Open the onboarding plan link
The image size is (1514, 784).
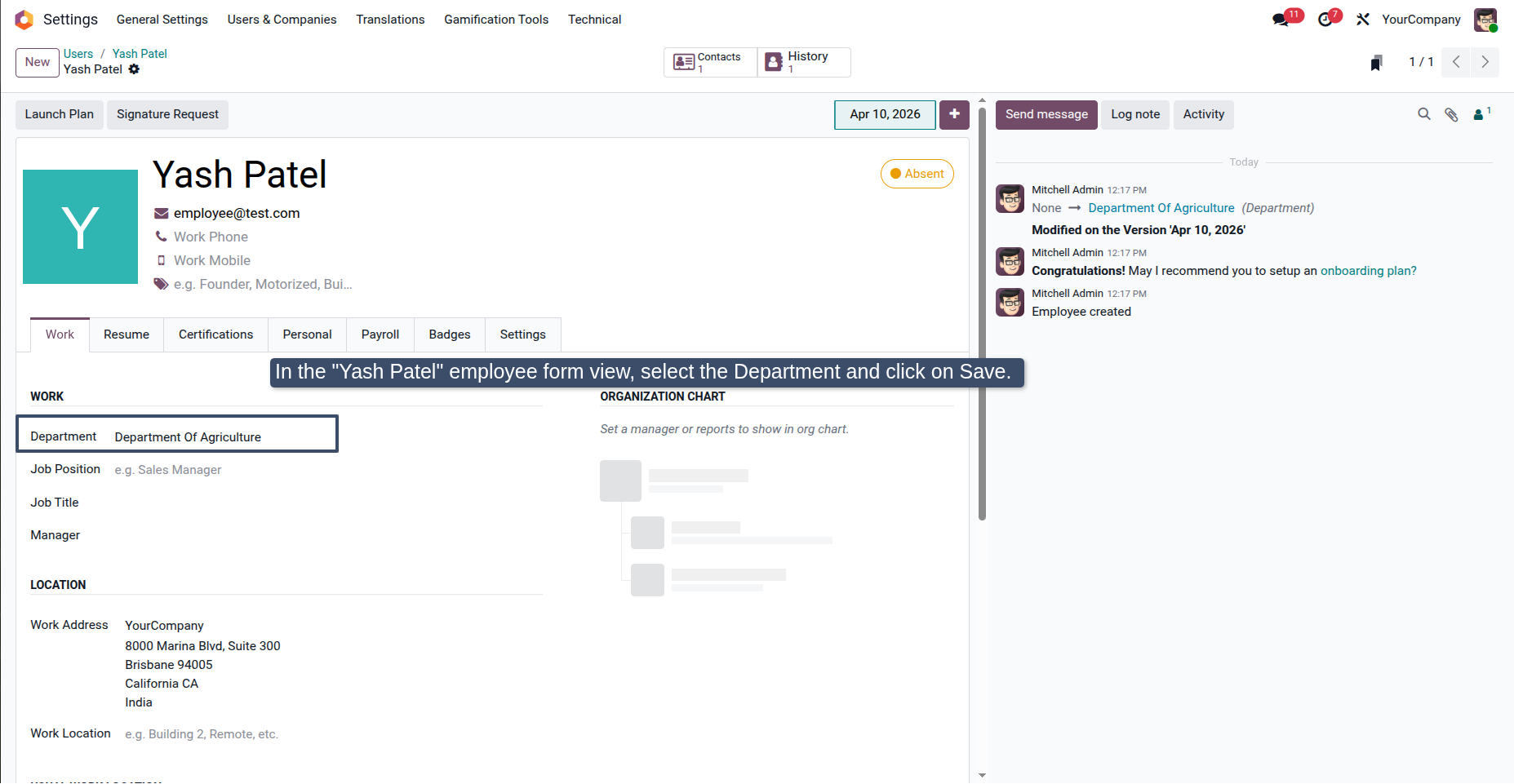[1369, 271]
